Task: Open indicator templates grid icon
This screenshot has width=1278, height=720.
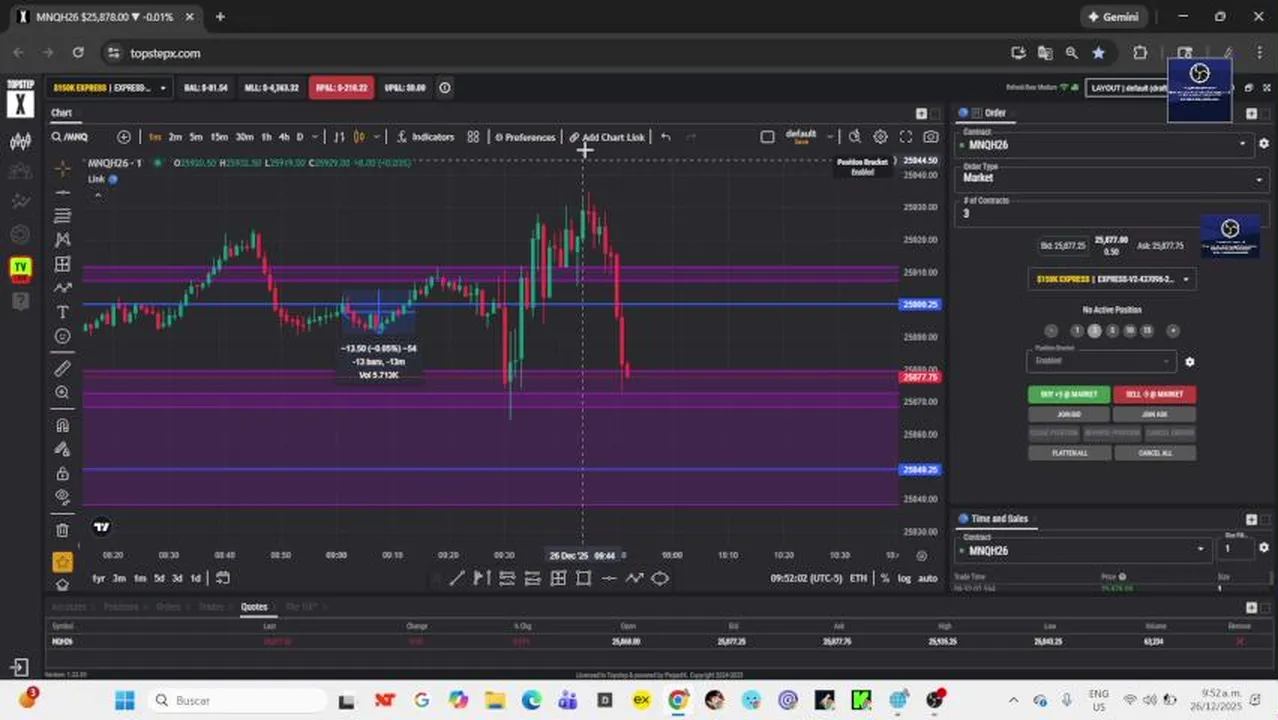Action: click(473, 137)
